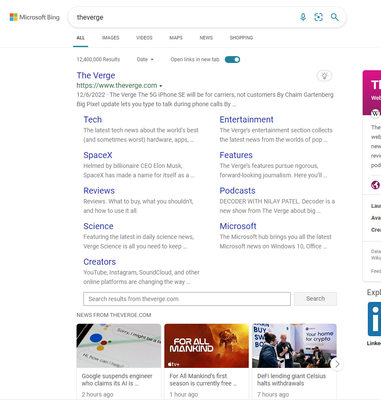Open DeFi Celsius news thumbnail
This screenshot has width=381, height=400.
click(294, 346)
